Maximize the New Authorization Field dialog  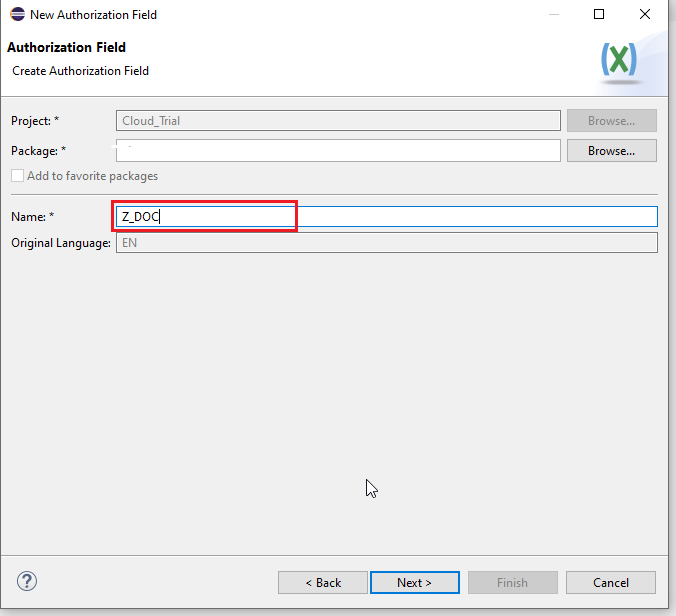pos(599,14)
